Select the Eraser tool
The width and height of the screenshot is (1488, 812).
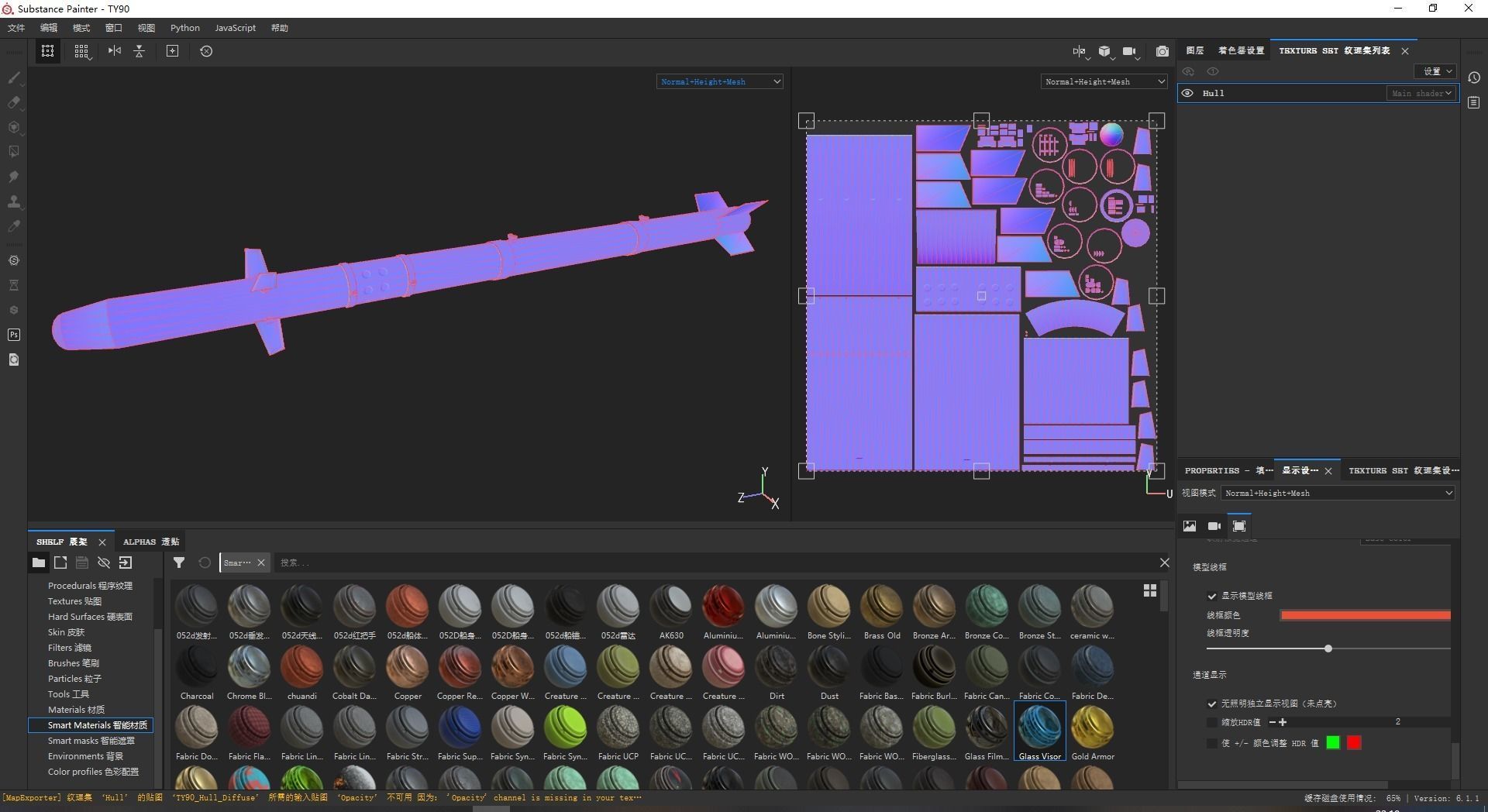[x=14, y=102]
